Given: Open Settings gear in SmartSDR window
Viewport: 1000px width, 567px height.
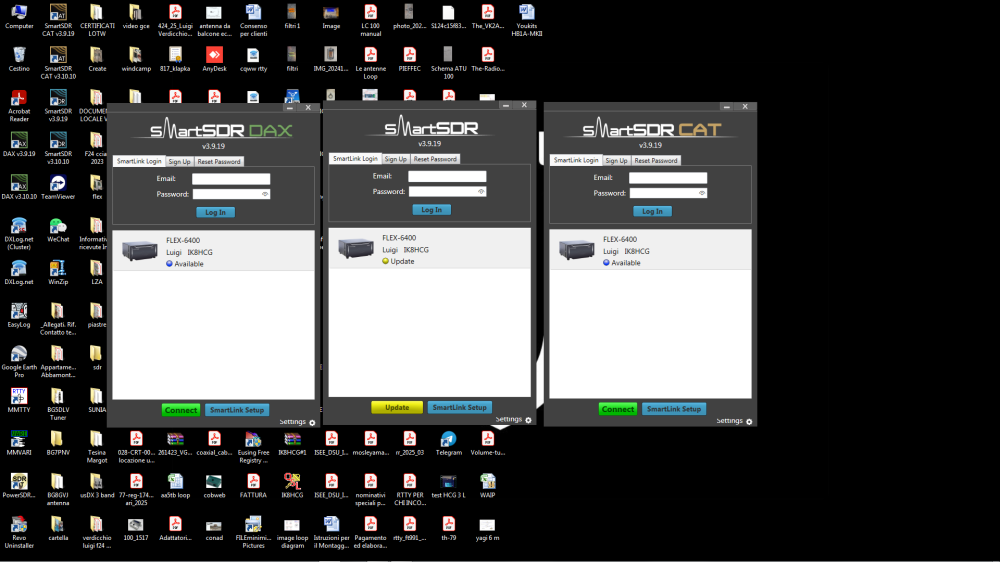Looking at the screenshot, I should click(528, 420).
